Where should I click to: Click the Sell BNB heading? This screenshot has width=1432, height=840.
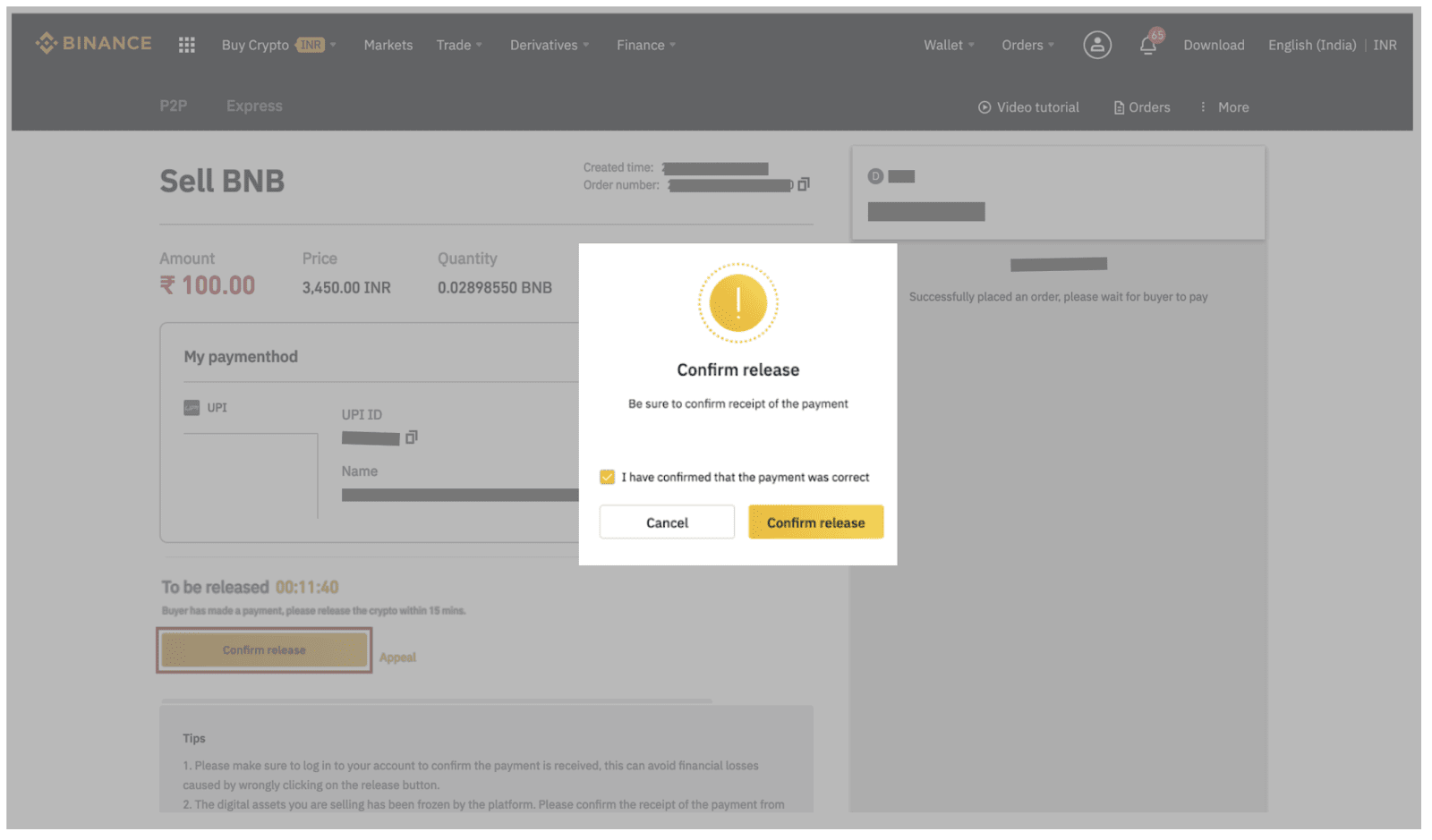point(222,182)
